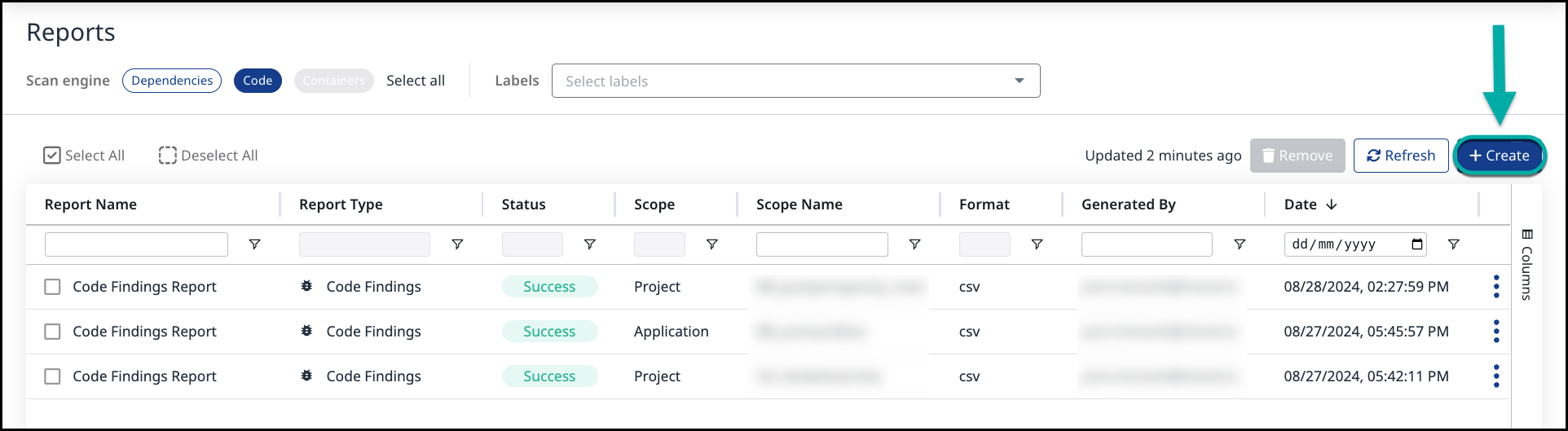Viewport: 1568px width, 431px height.
Task: Click the Generated By column filter icon
Action: [x=1239, y=244]
